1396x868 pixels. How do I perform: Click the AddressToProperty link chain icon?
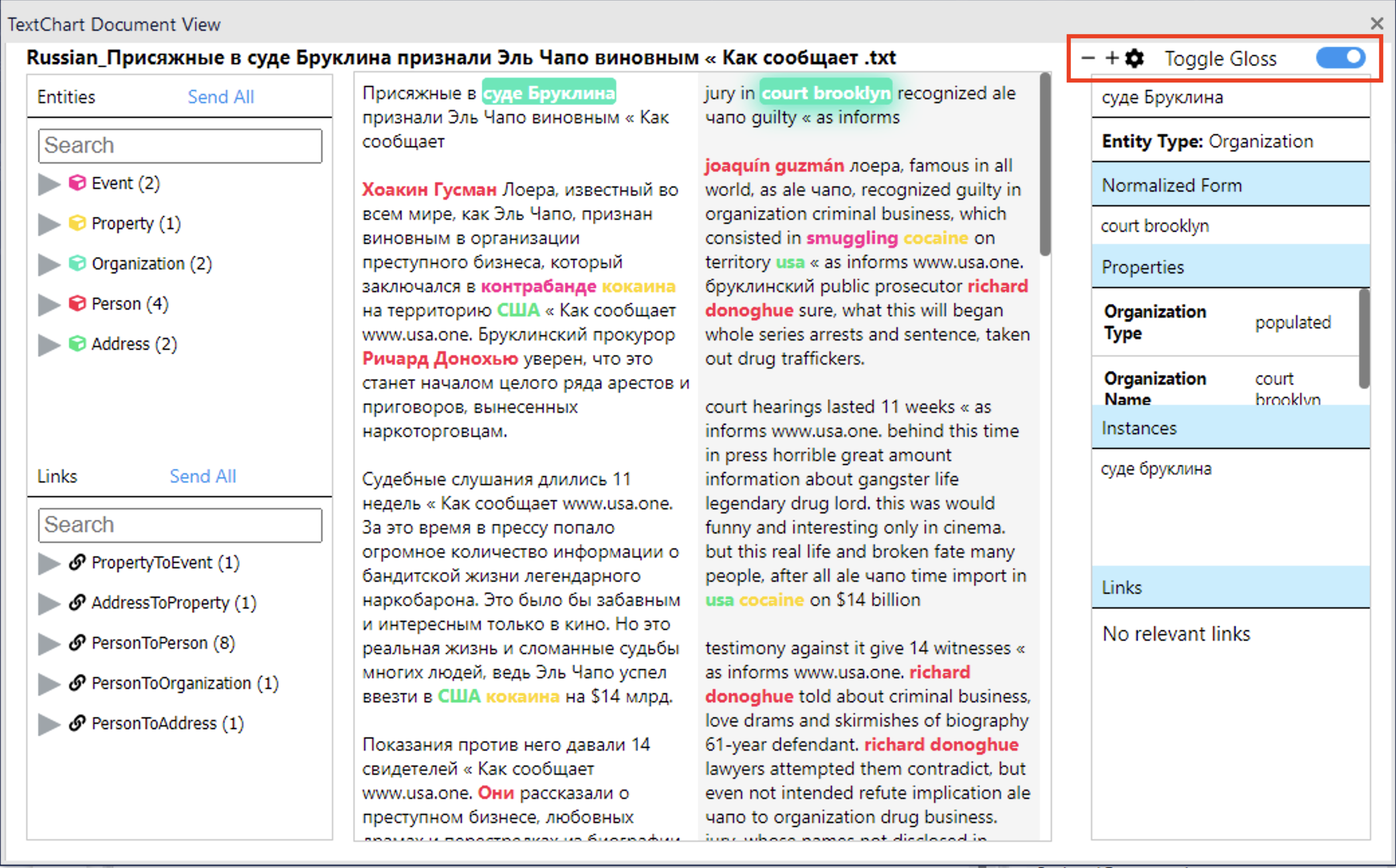coord(77,603)
